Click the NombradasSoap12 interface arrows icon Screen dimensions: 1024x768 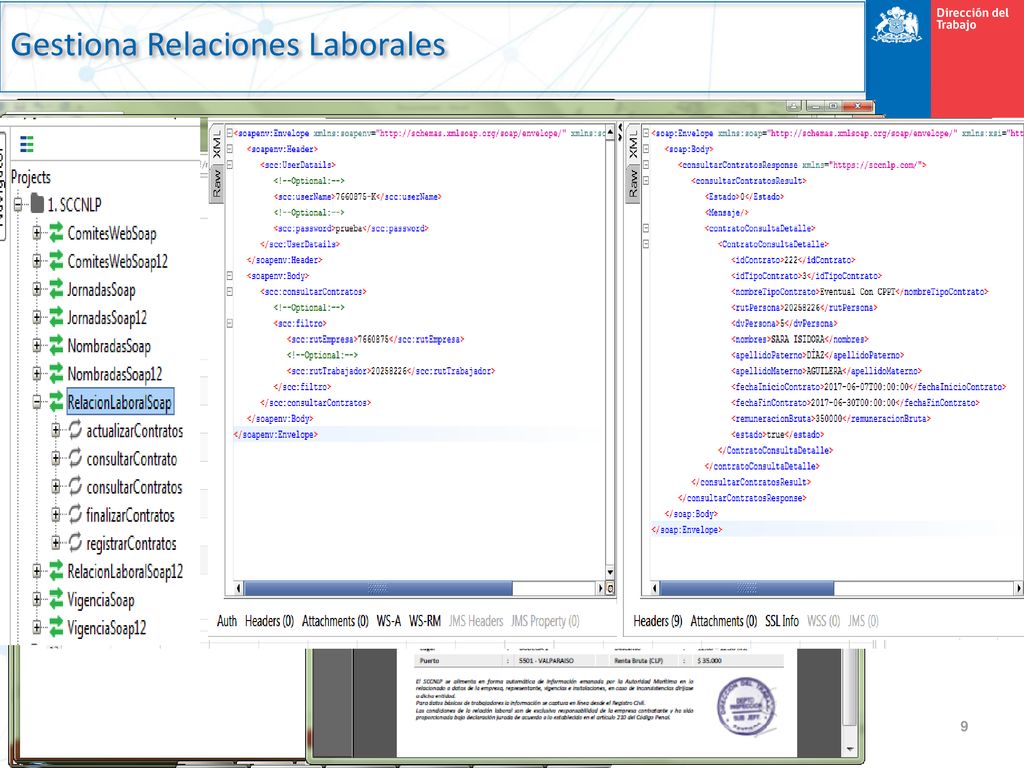[57, 373]
